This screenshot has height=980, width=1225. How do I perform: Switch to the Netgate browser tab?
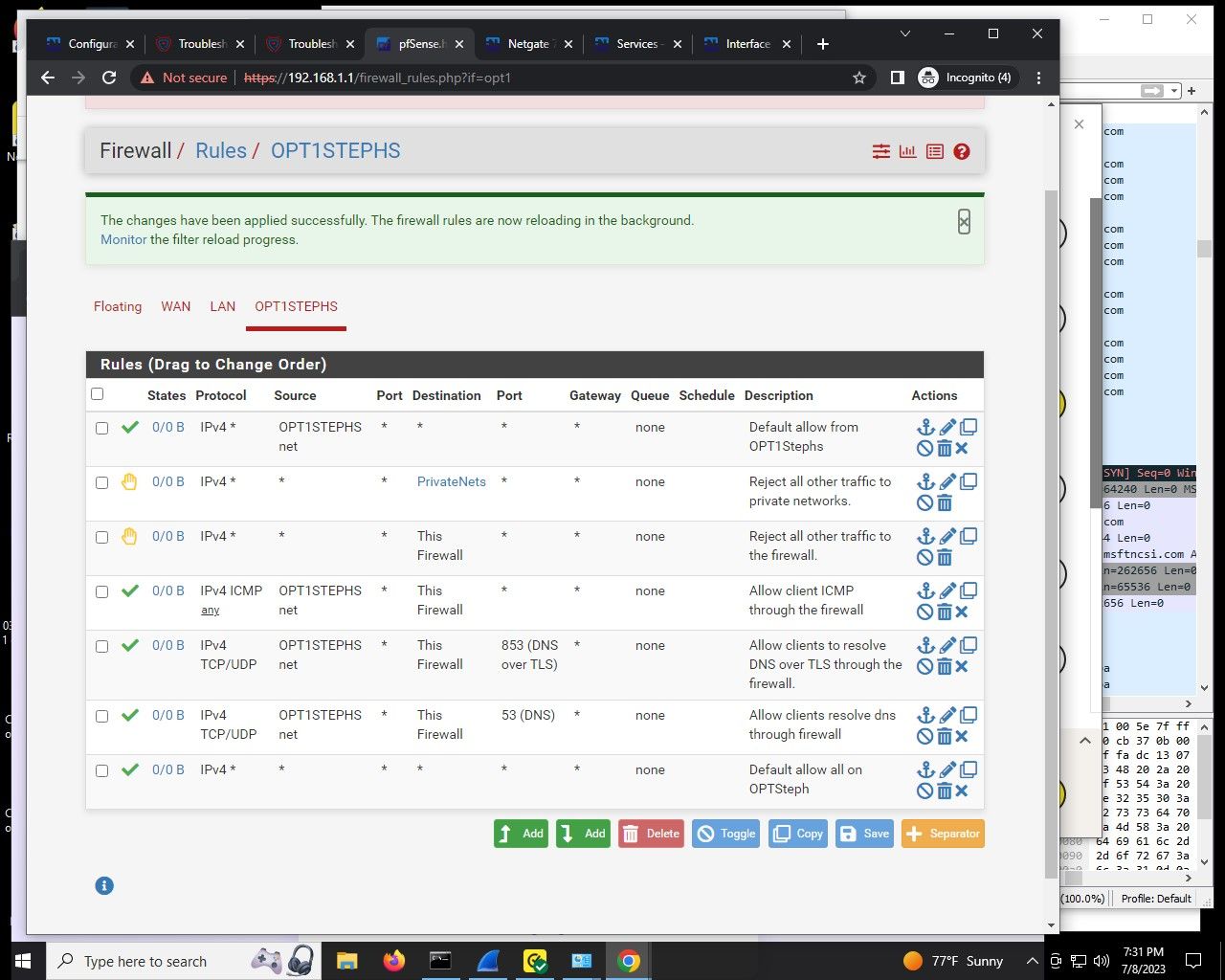[528, 44]
